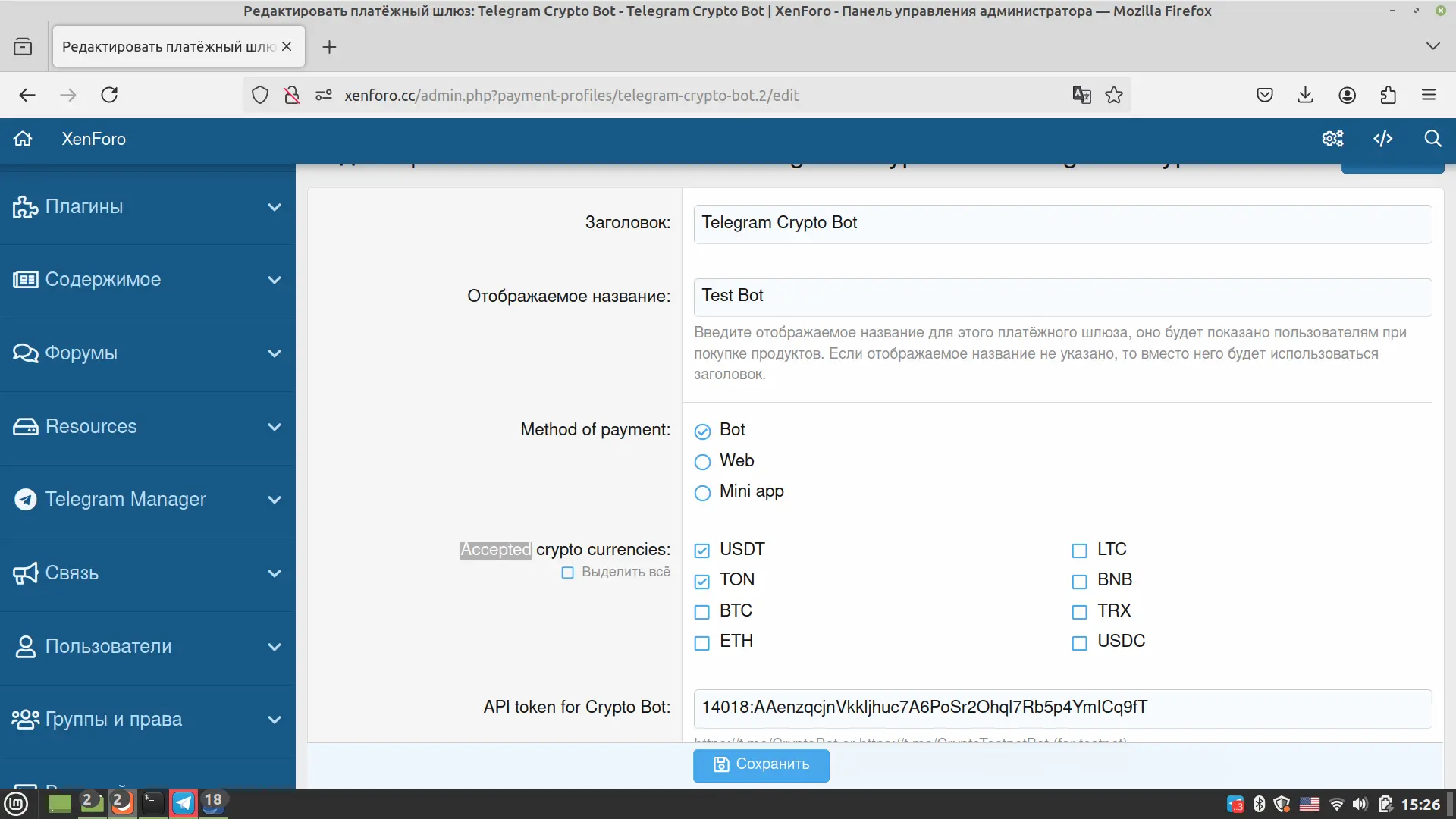Screen dimensions: 1456x819
Task: Tick the USDC currency checkbox
Action: tap(1079, 643)
